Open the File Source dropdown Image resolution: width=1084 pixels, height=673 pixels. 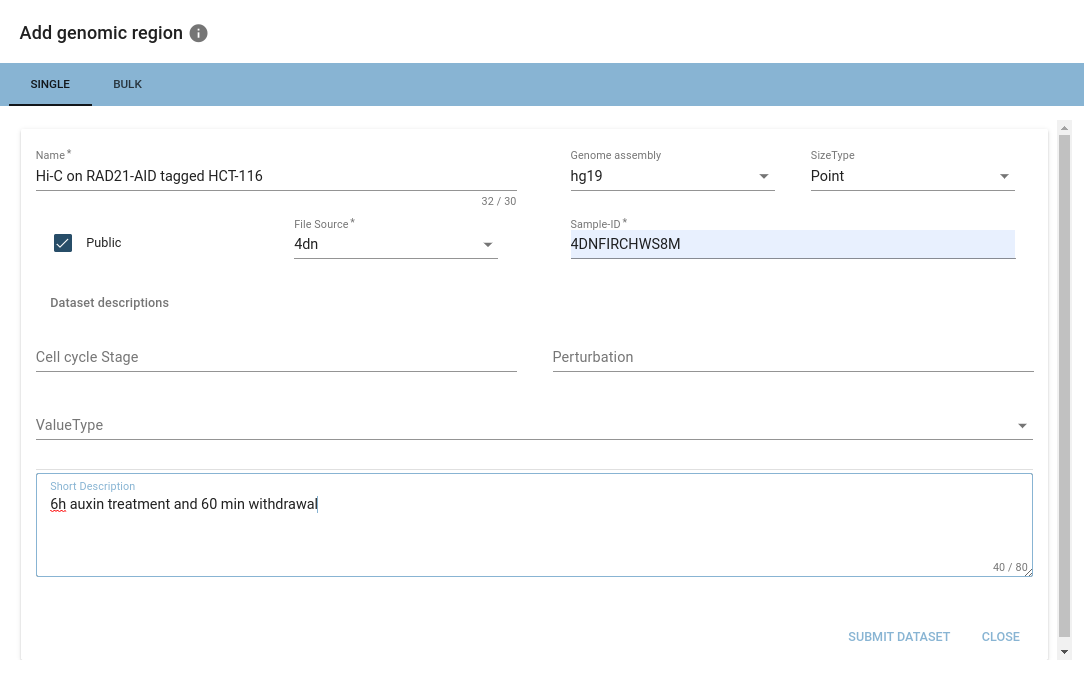pyautogui.click(x=395, y=244)
